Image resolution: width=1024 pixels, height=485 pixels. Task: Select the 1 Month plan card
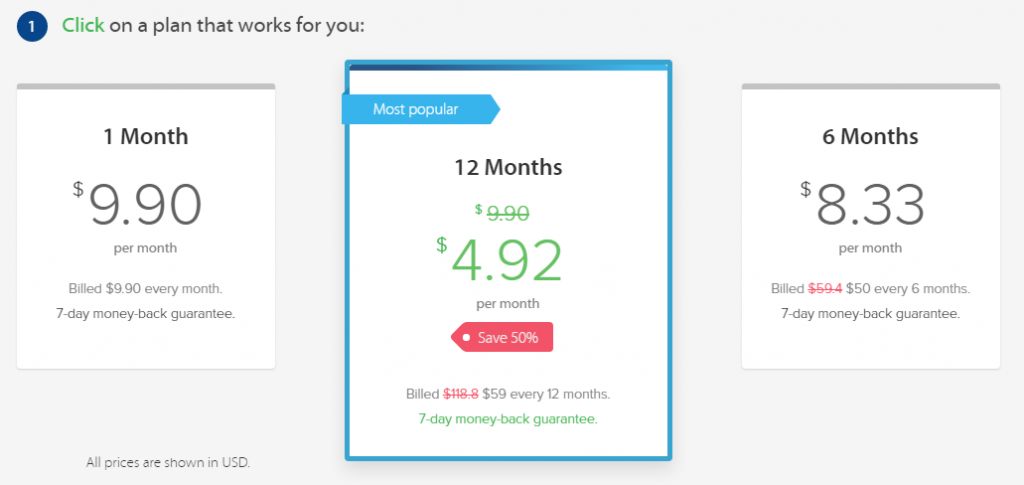pyautogui.click(x=146, y=227)
